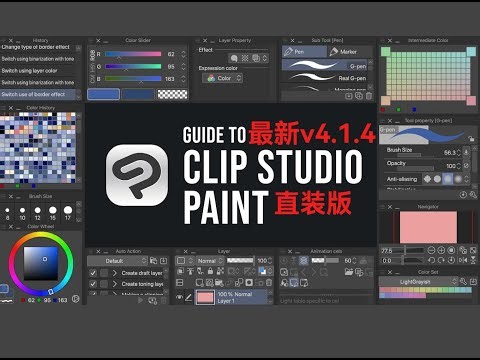
Task: Click the clip to layer below icon
Action: pos(180,271)
